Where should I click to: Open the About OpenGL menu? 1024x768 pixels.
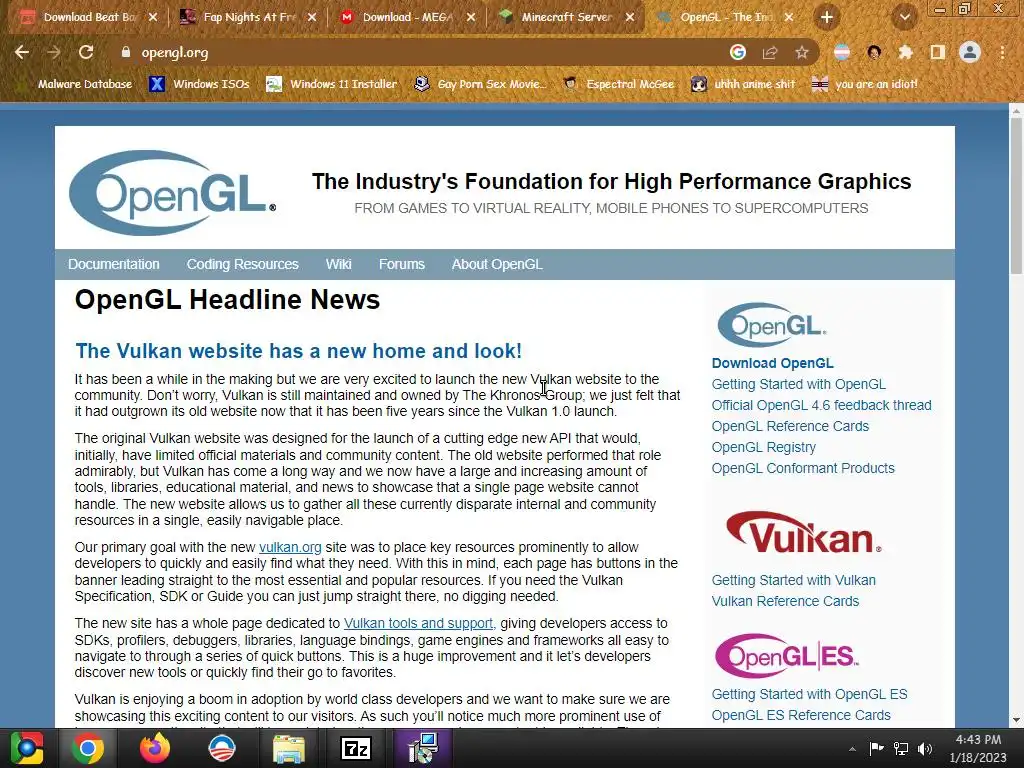pyautogui.click(x=497, y=264)
